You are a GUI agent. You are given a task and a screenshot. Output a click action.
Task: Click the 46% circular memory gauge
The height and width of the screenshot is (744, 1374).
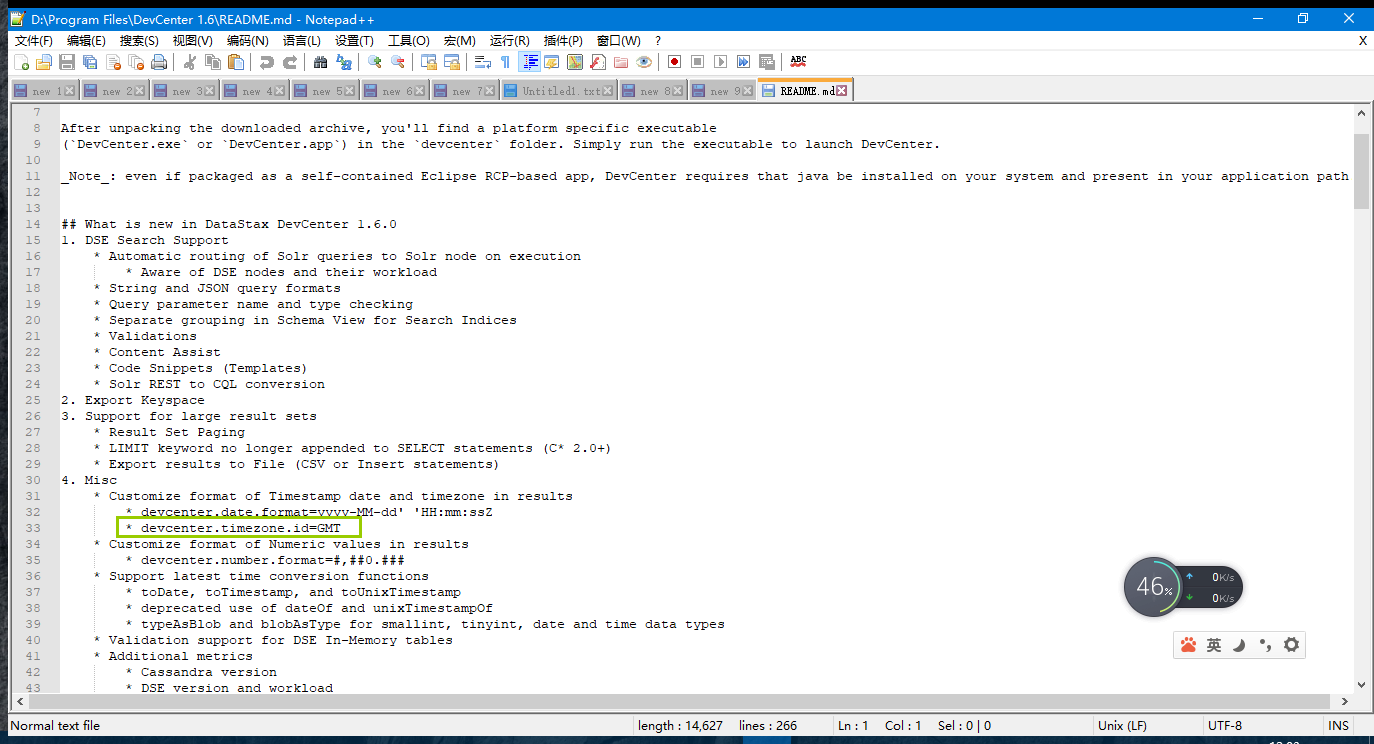pos(1153,587)
